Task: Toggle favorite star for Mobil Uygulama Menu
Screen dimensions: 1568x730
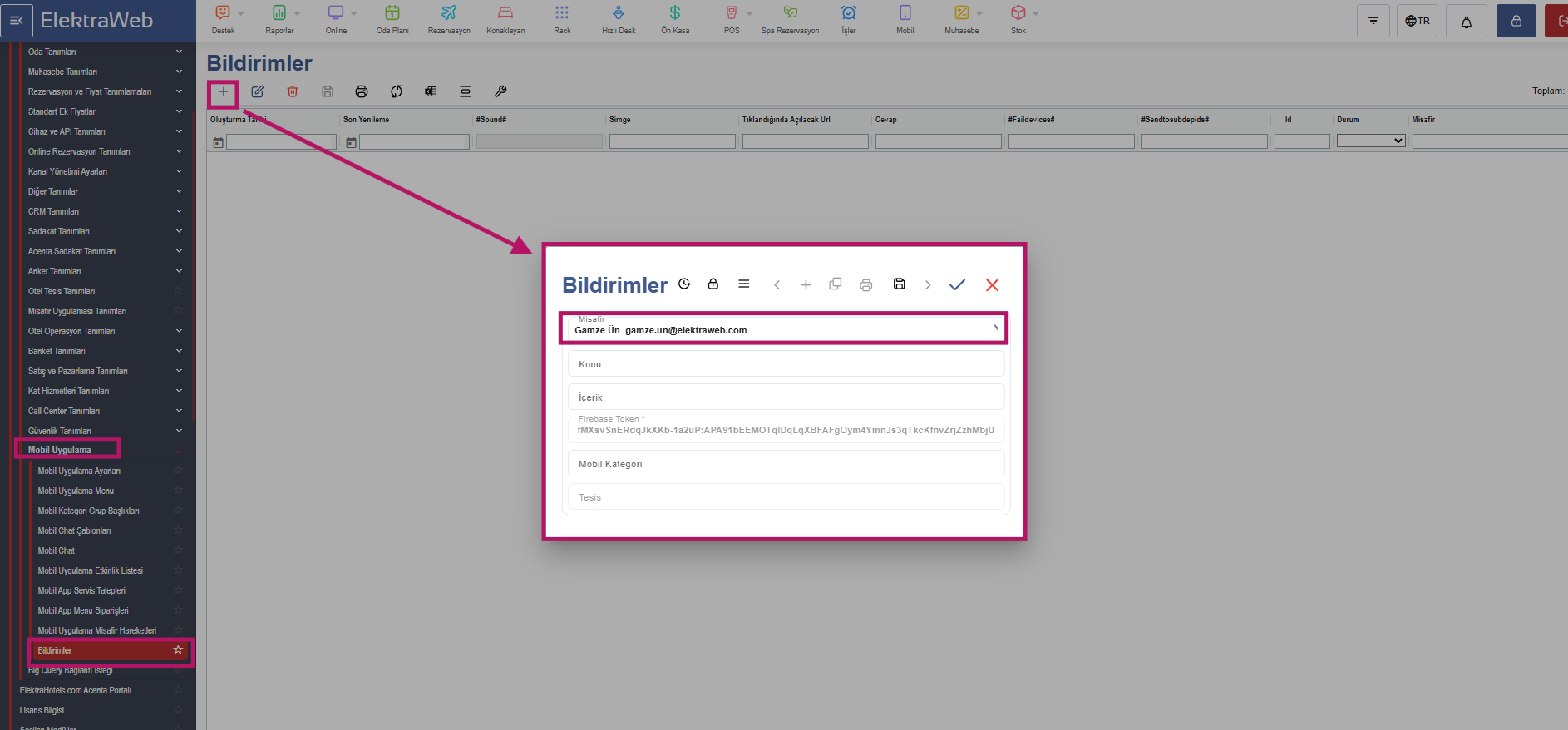Action: click(178, 491)
